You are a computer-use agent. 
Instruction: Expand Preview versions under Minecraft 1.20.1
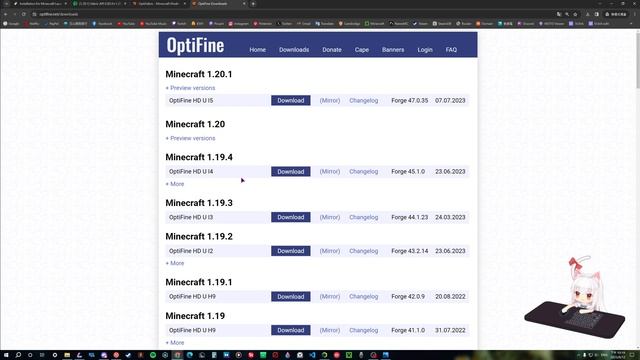190,88
